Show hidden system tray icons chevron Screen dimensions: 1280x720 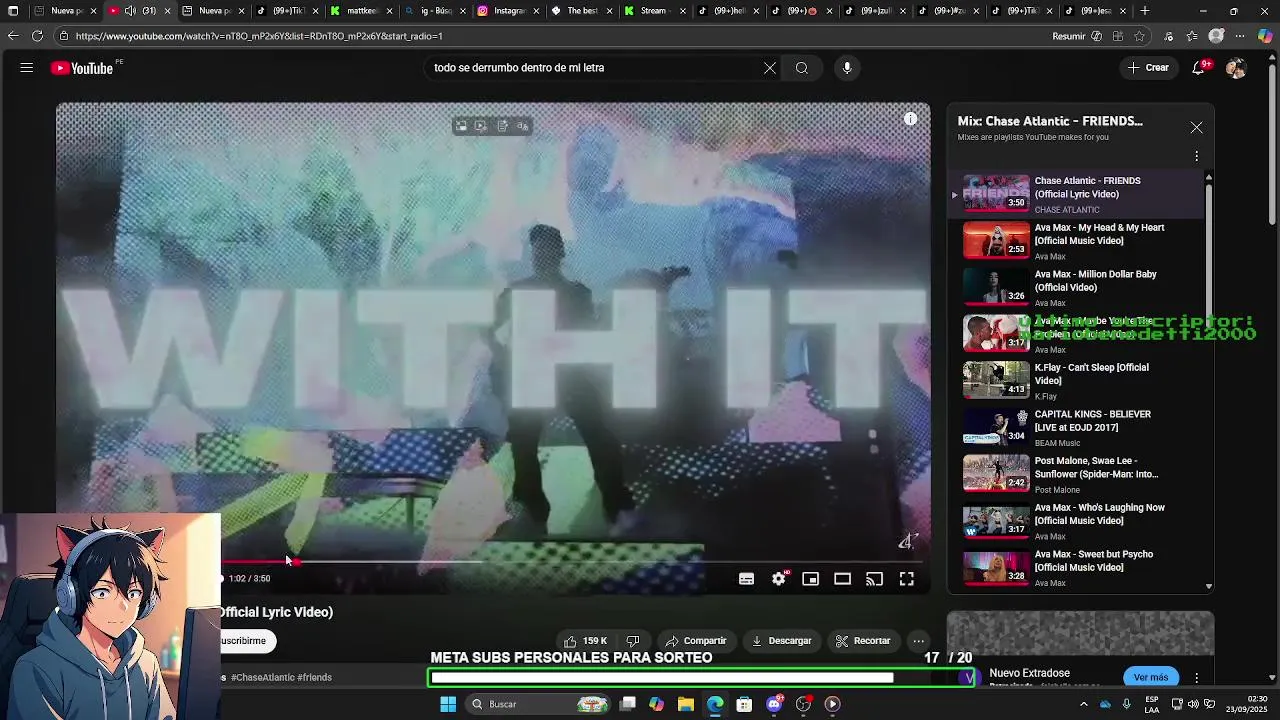1083,704
